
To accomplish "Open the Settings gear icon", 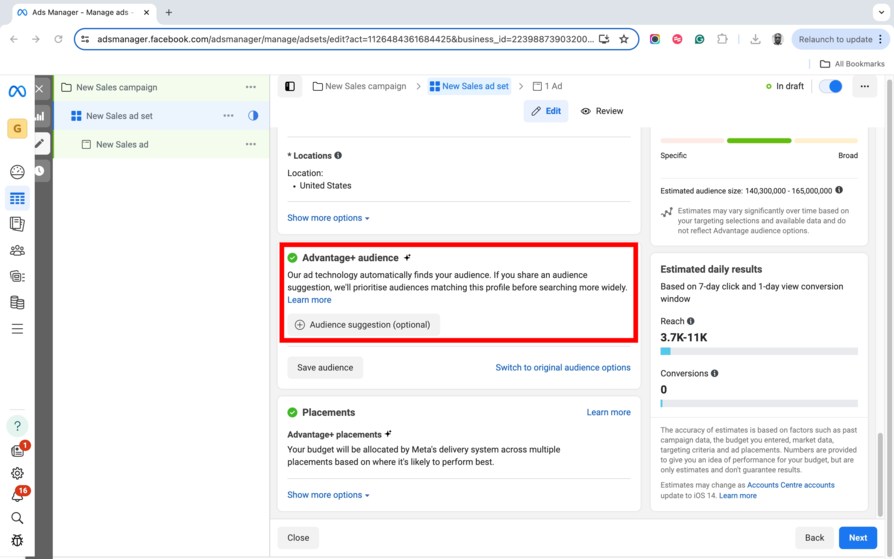I will (x=17, y=473).
